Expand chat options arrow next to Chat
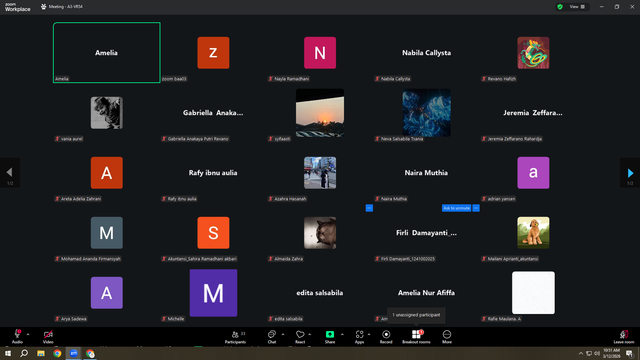 click(x=283, y=334)
